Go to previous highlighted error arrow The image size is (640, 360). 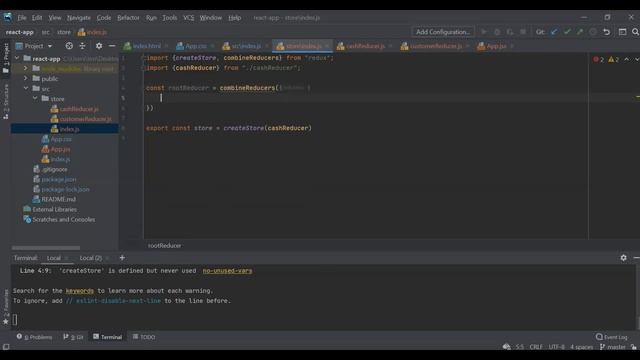(x=627, y=60)
